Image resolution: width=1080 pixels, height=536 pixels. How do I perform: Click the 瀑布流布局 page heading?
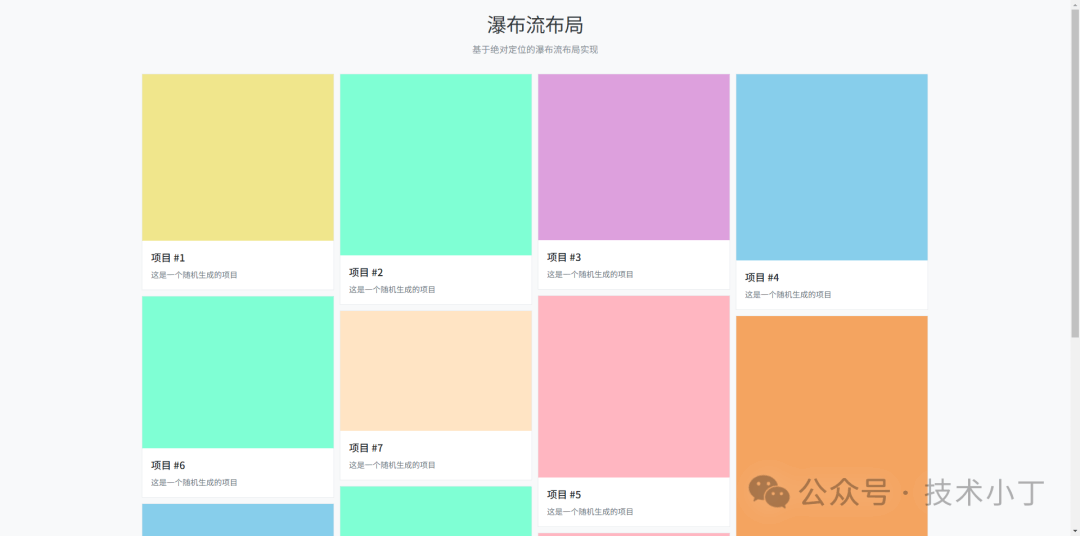(535, 25)
